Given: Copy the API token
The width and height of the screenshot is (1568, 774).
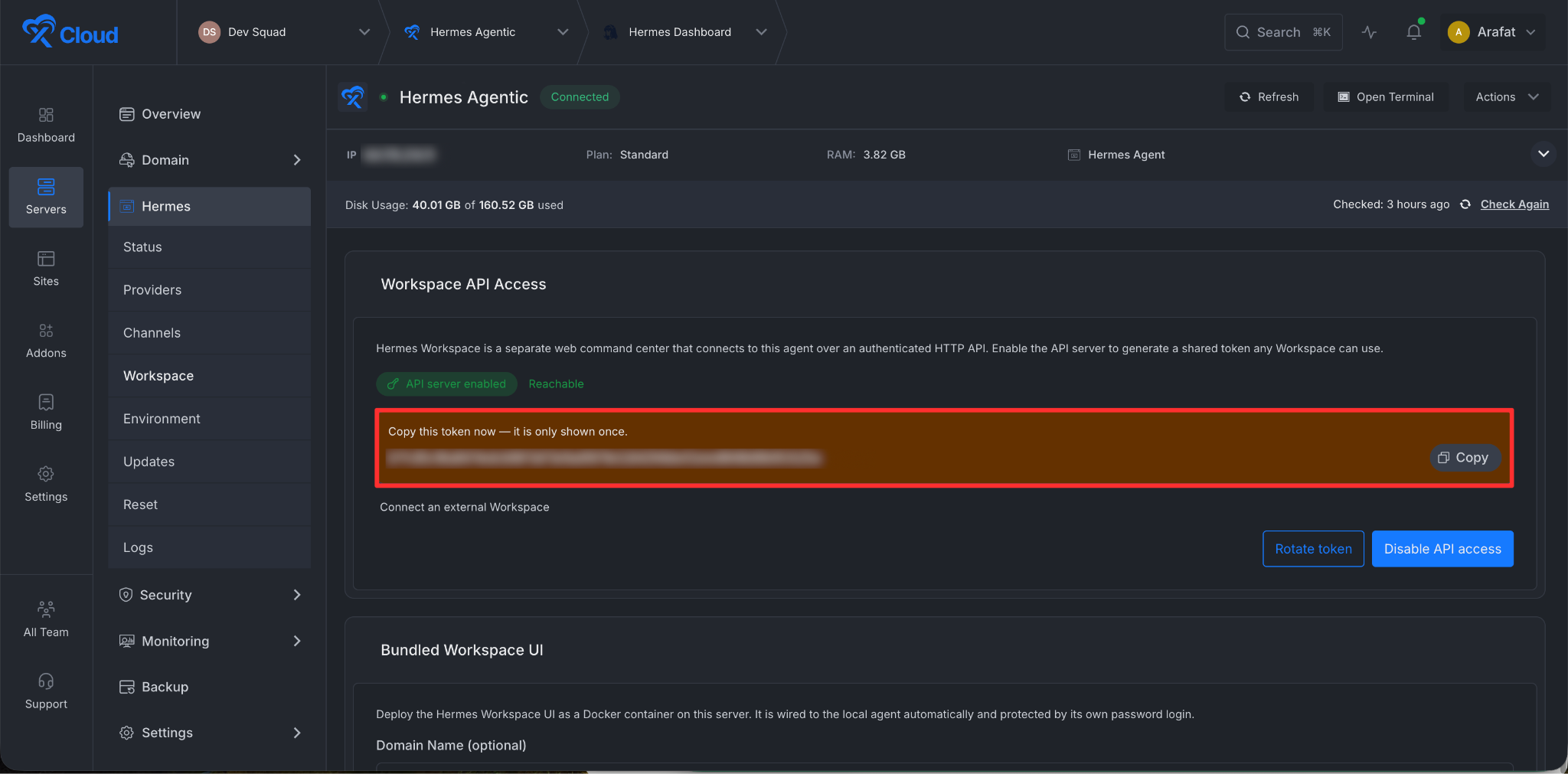Looking at the screenshot, I should tap(1465, 457).
